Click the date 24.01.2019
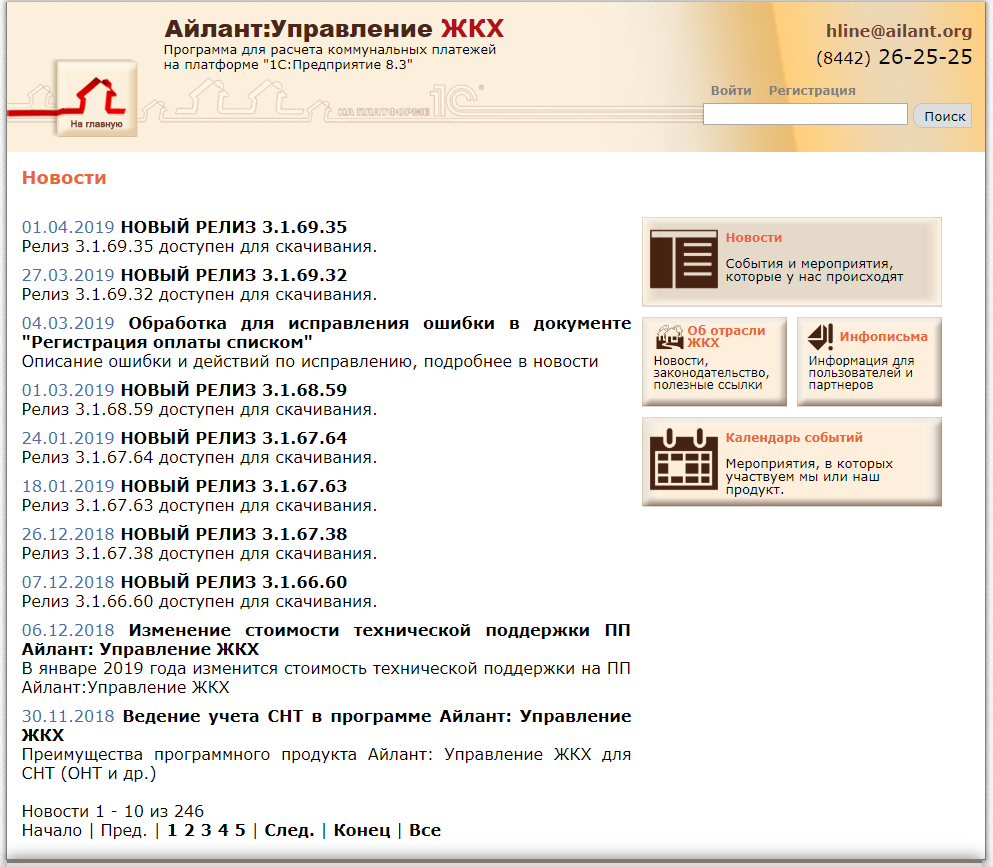Viewport: 993px width, 867px height. pos(68,438)
